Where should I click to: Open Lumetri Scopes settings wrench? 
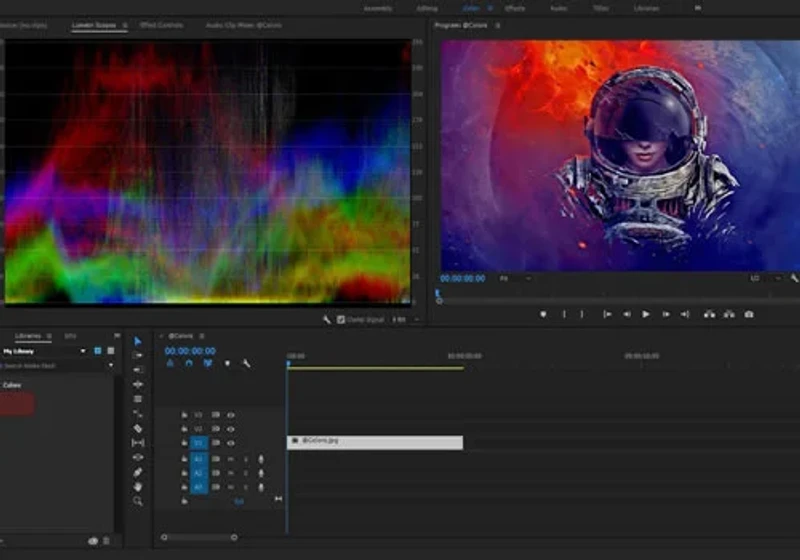[327, 320]
